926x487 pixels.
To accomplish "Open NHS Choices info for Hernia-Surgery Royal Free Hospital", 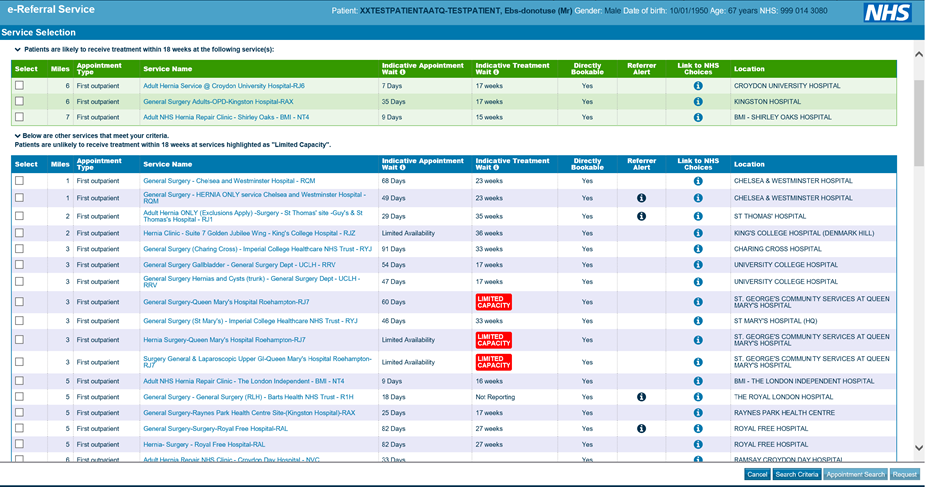I will point(698,444).
